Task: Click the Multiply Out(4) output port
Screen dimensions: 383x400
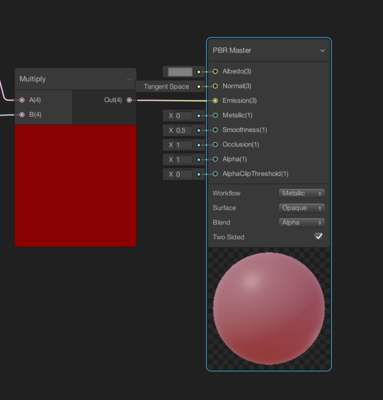Action: [x=129, y=100]
